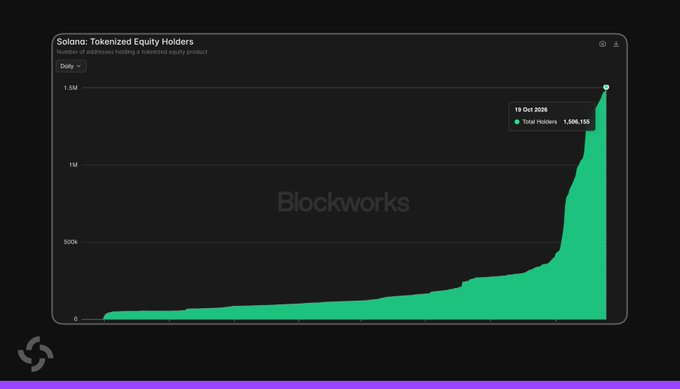Click the chart subtitle about holding addresses
This screenshot has width=680, height=389.
pos(132,52)
